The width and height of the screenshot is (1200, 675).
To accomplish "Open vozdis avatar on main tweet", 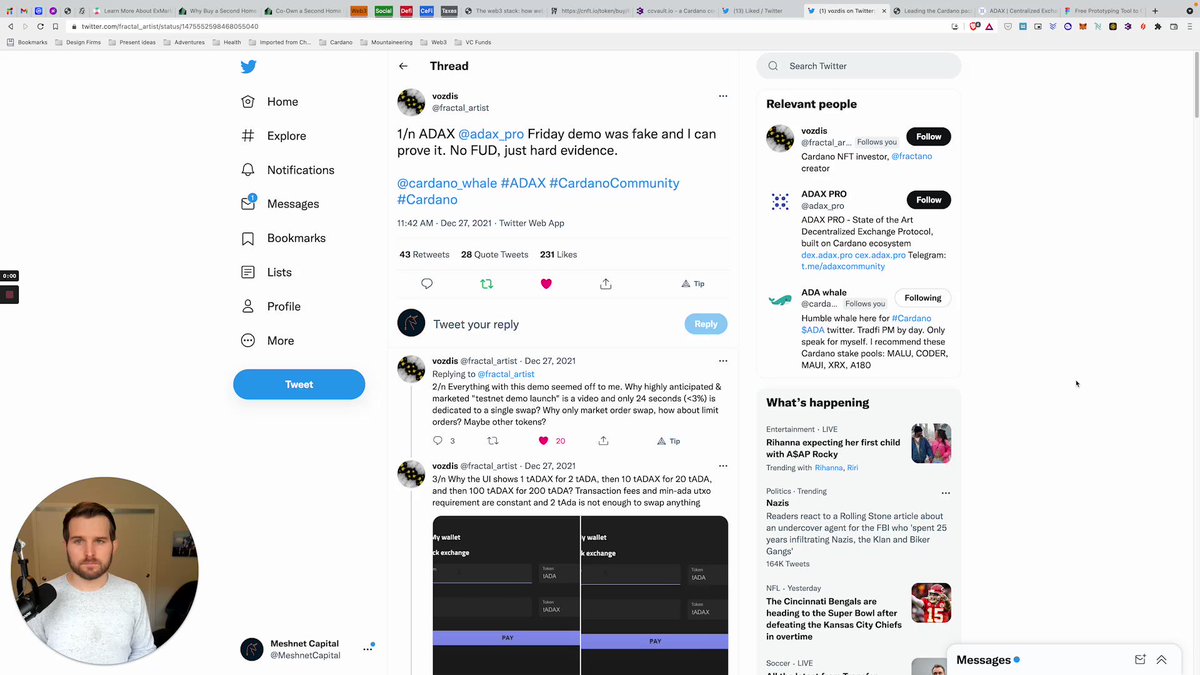I will [x=411, y=102].
